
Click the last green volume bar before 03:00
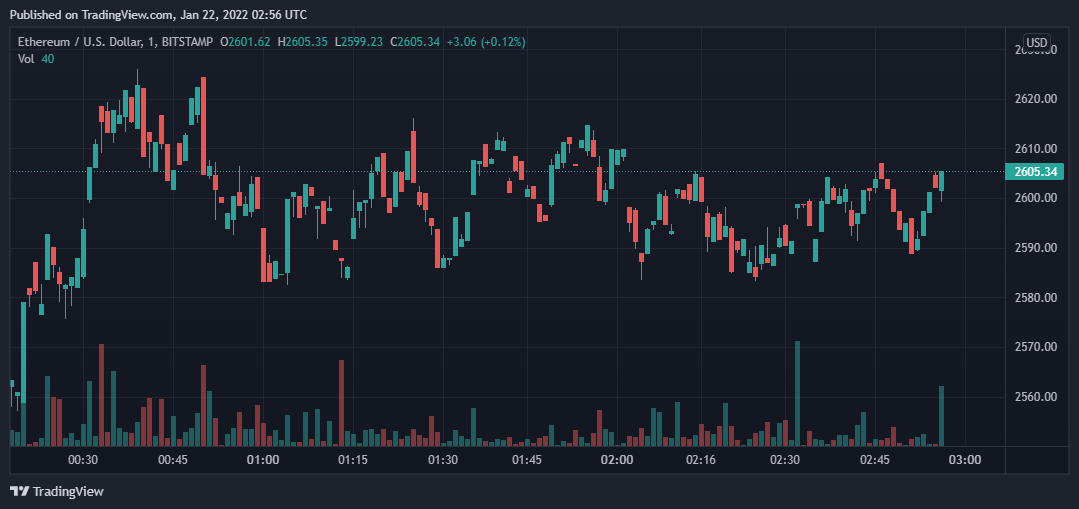pyautogui.click(x=941, y=416)
